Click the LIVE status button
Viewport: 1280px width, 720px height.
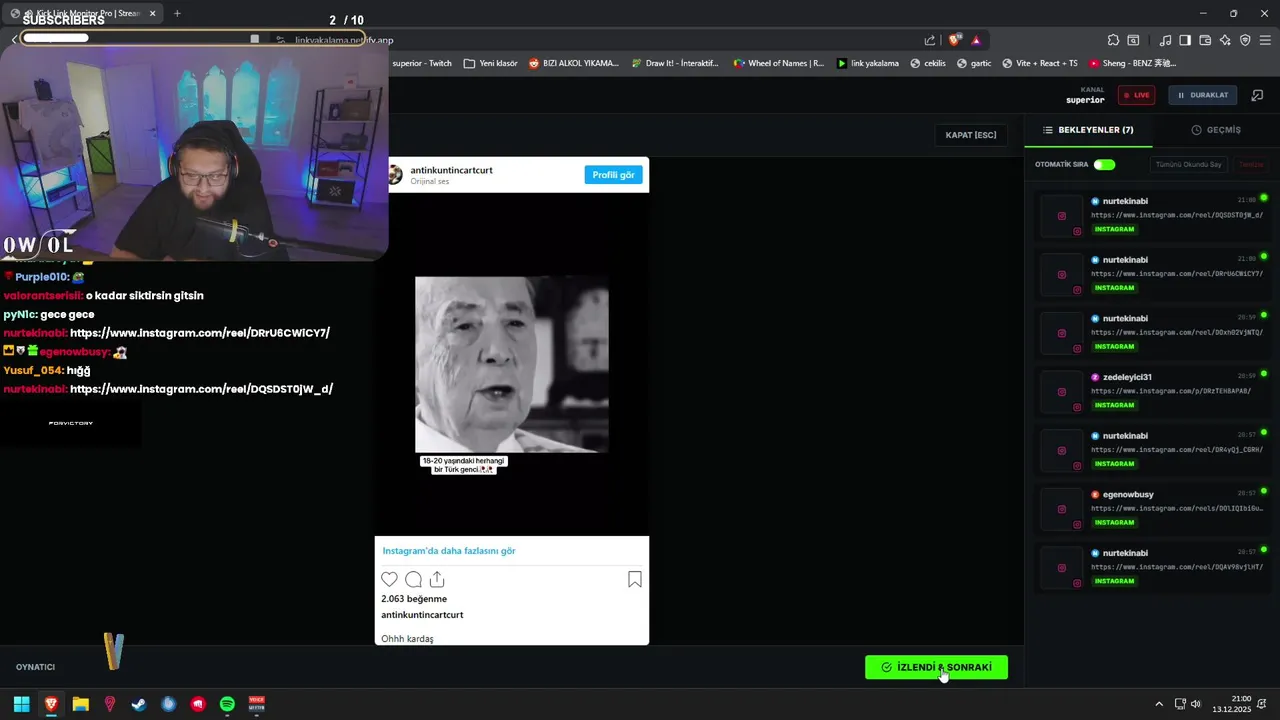tap(1136, 95)
